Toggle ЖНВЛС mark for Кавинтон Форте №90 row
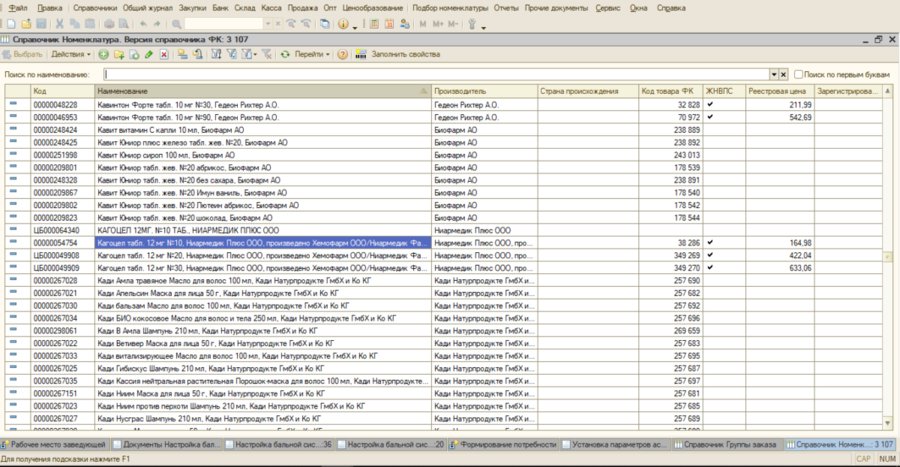Image resolution: width=900 pixels, height=467 pixels. (x=710, y=117)
